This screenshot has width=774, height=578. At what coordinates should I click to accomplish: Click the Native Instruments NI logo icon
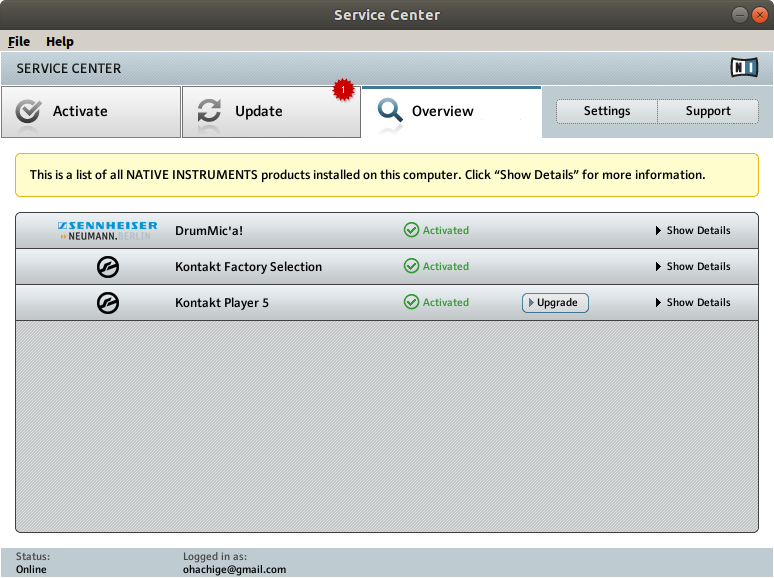coord(744,67)
